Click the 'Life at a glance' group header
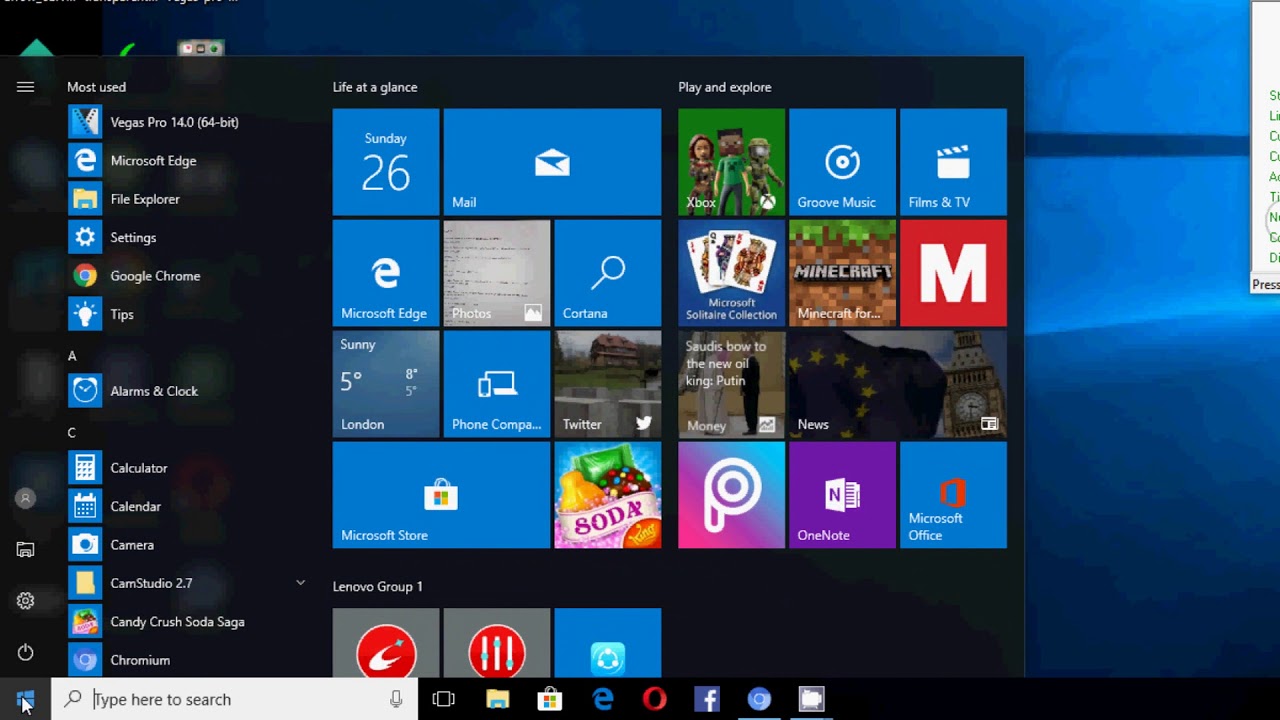 pyautogui.click(x=375, y=87)
